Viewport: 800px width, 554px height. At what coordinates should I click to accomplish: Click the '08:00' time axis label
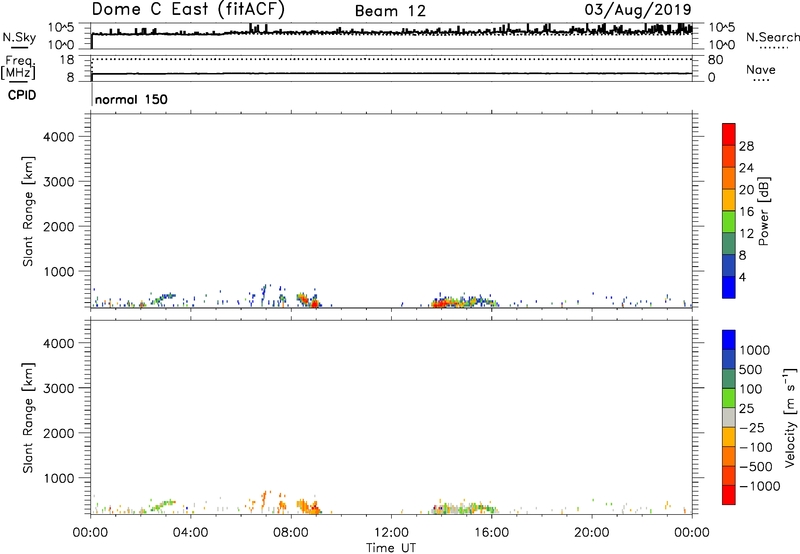[291, 533]
